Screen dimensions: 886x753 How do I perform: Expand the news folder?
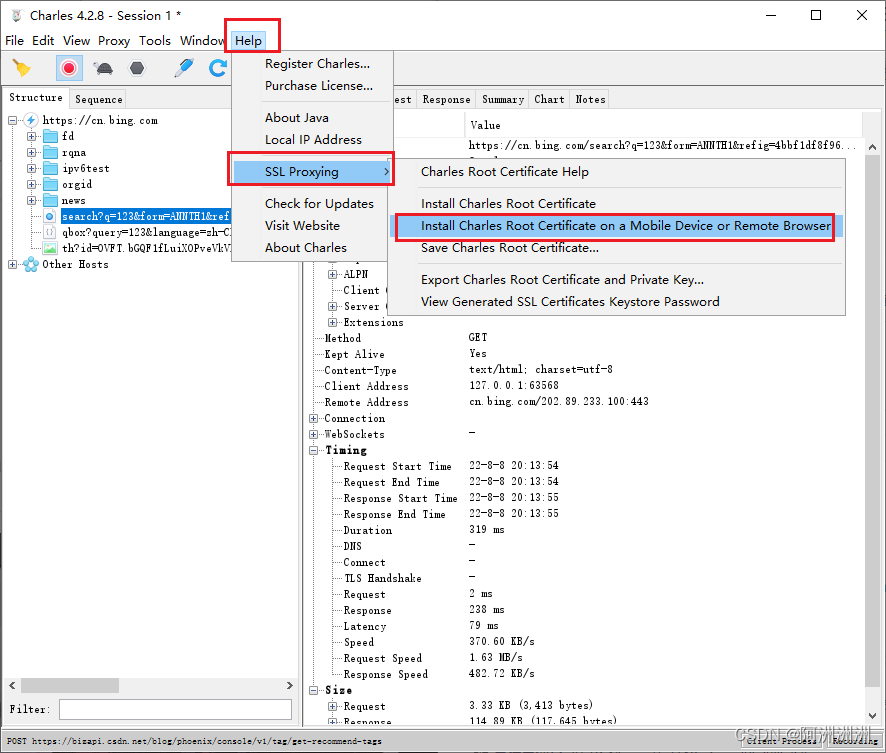click(31, 201)
